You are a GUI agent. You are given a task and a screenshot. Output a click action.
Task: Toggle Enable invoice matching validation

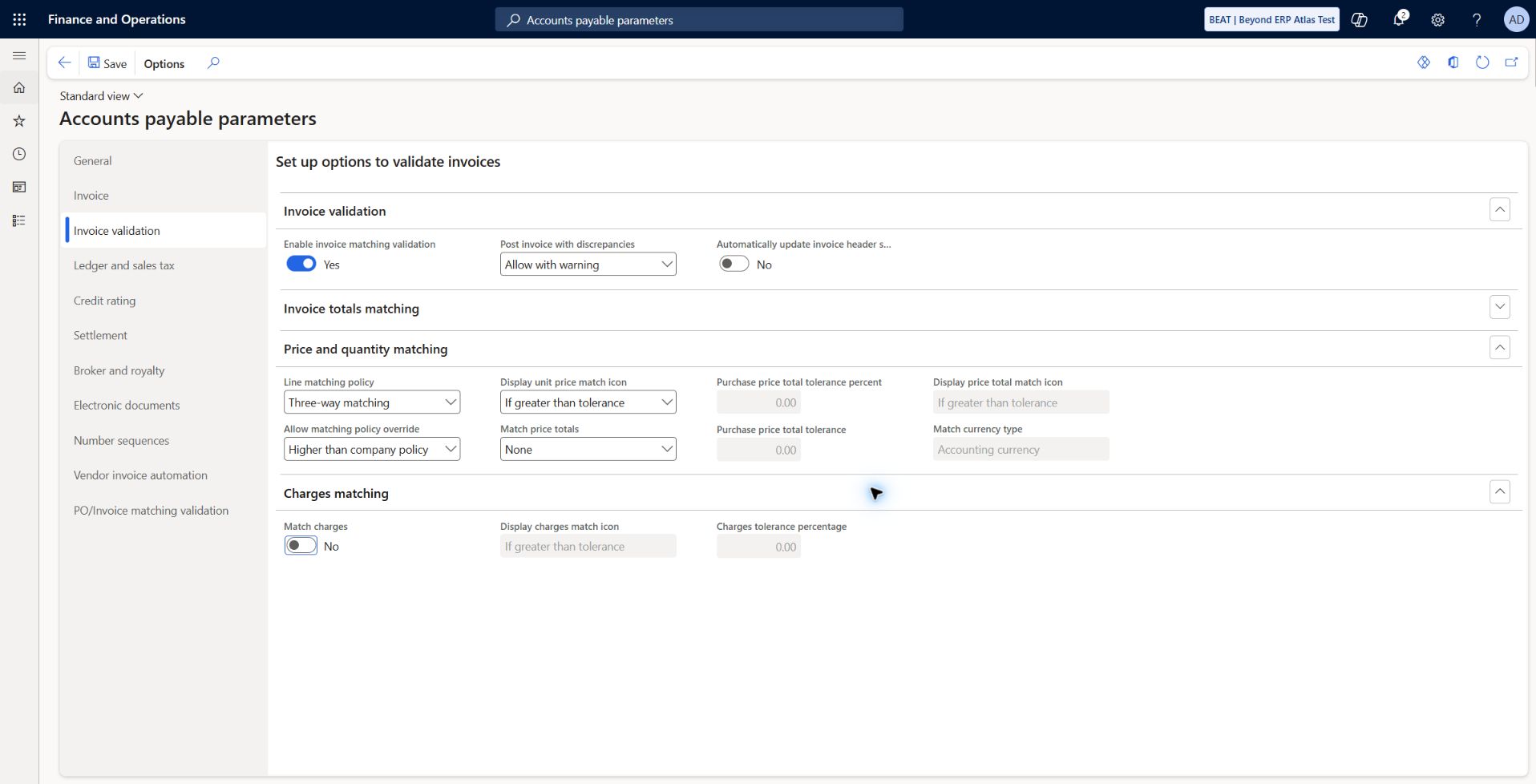coord(301,264)
